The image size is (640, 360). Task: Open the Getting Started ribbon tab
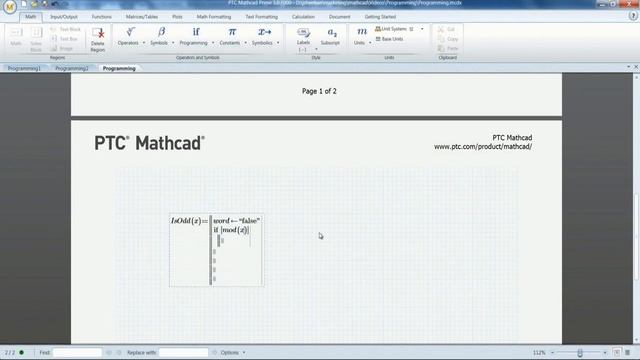380,17
